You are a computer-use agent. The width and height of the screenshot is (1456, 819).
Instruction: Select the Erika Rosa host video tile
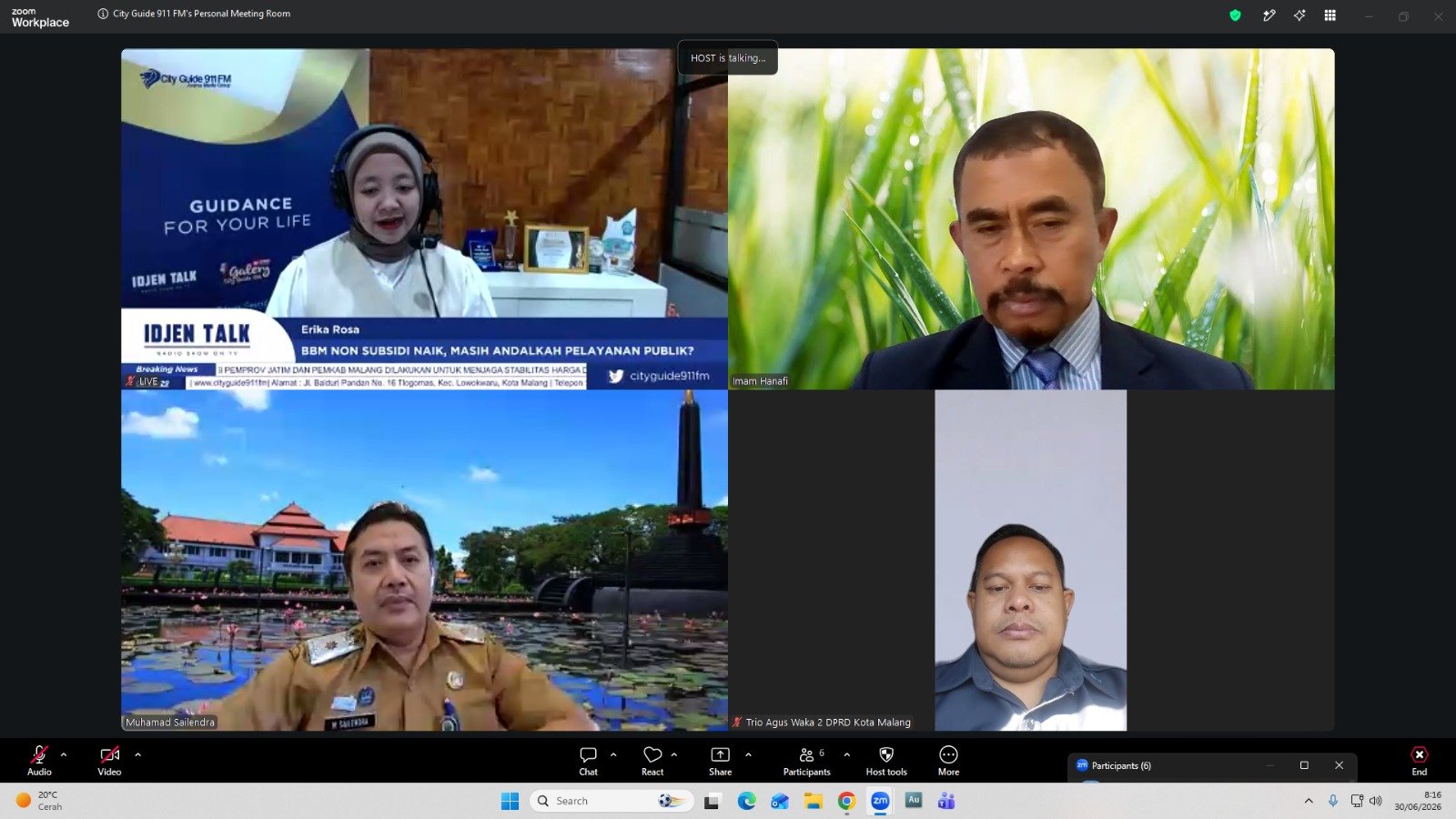[424, 218]
